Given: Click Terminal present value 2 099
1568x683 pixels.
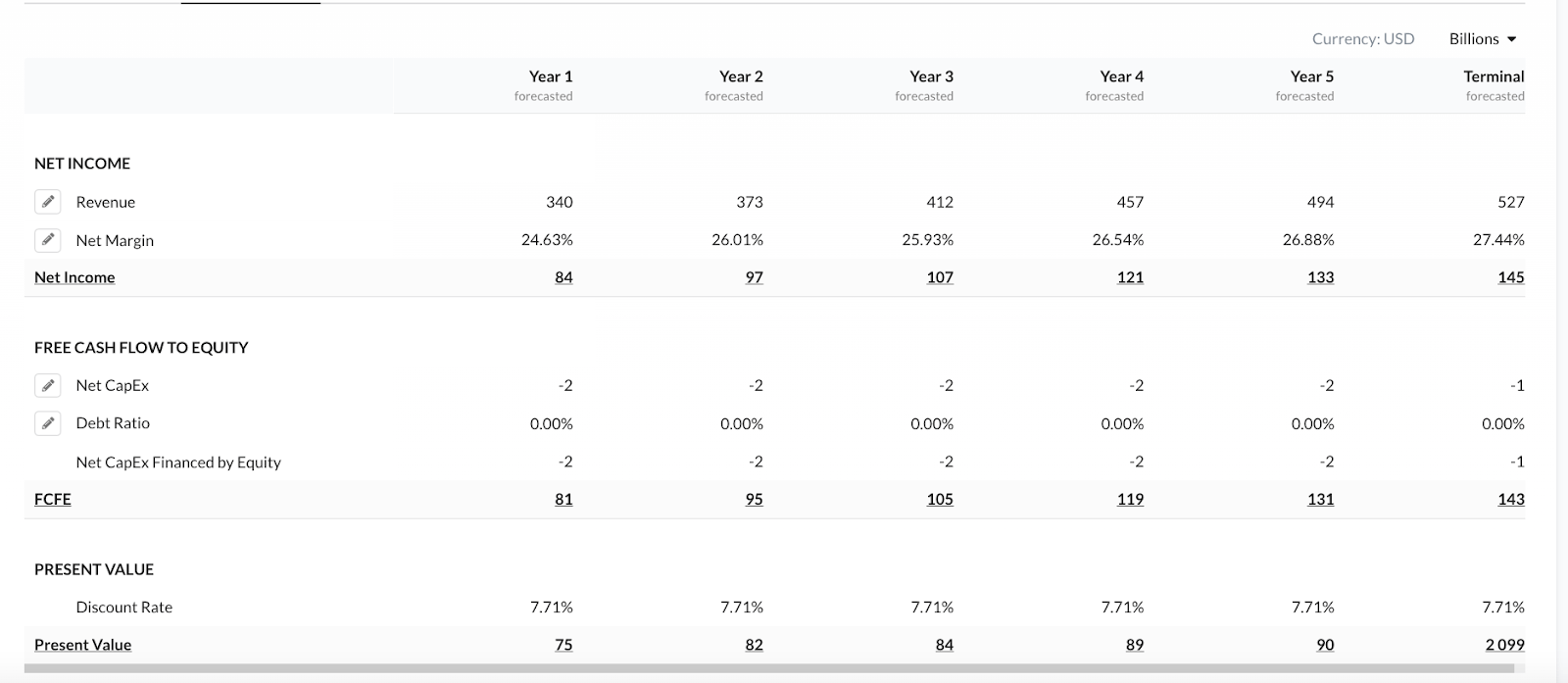Looking at the screenshot, I should tap(1504, 645).
